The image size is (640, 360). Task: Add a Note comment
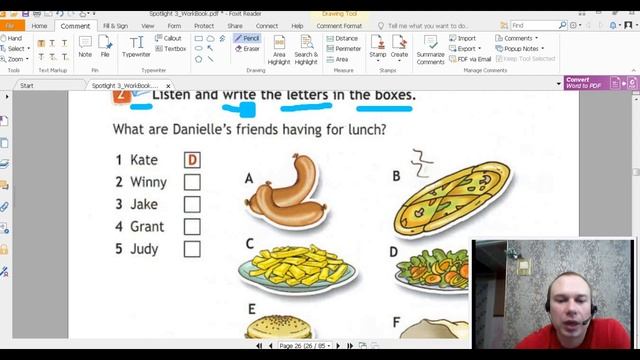pos(85,46)
